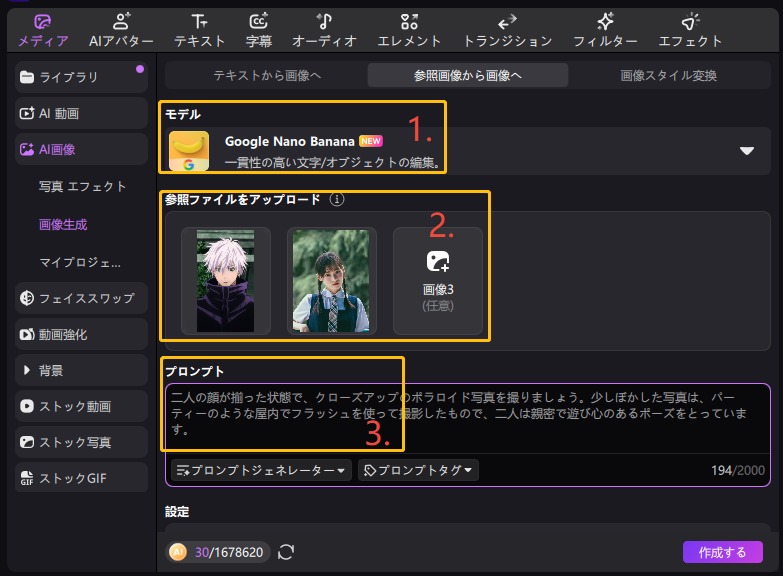783x576 pixels.
Task: Click the ストック写真 stock photo icon
Action: 26,442
